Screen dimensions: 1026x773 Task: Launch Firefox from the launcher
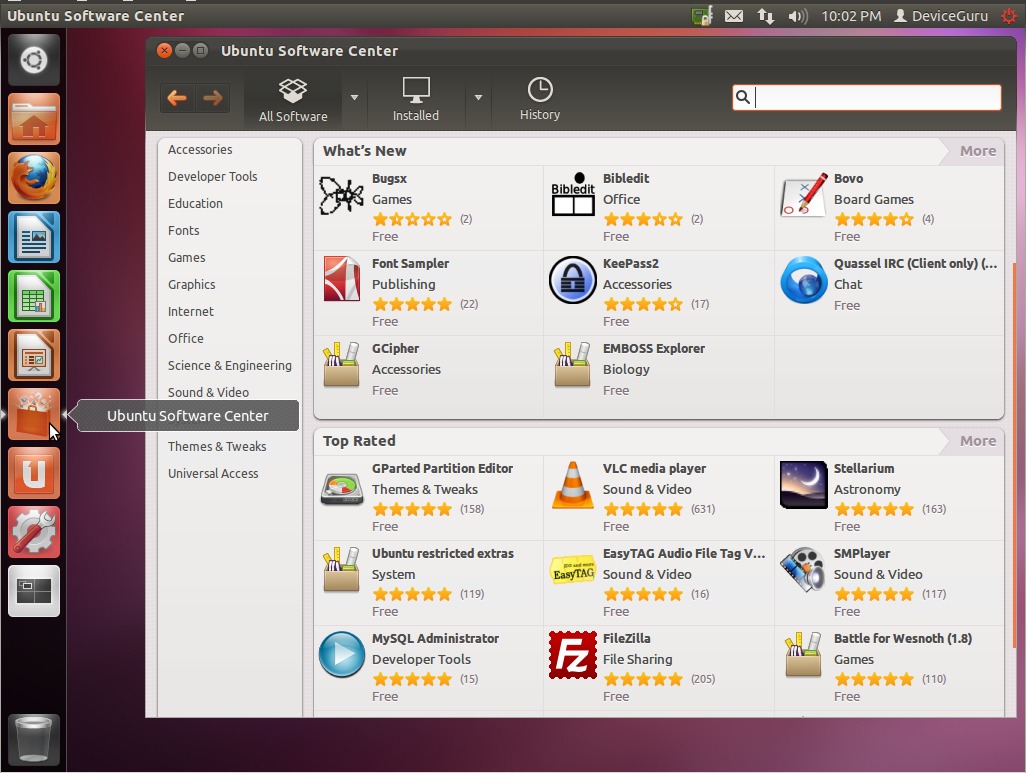coord(34,178)
